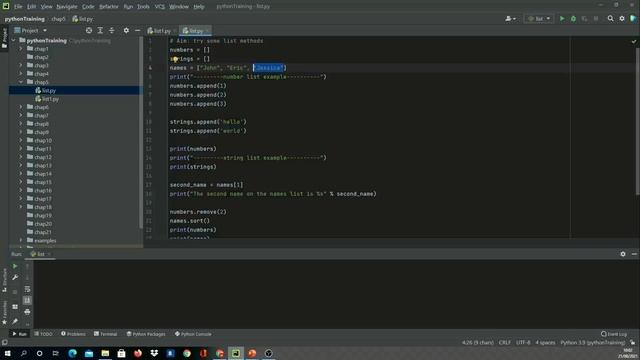Open Microsoft Edge from the taskbar
This screenshot has height=360, width=640.
coord(73,353)
